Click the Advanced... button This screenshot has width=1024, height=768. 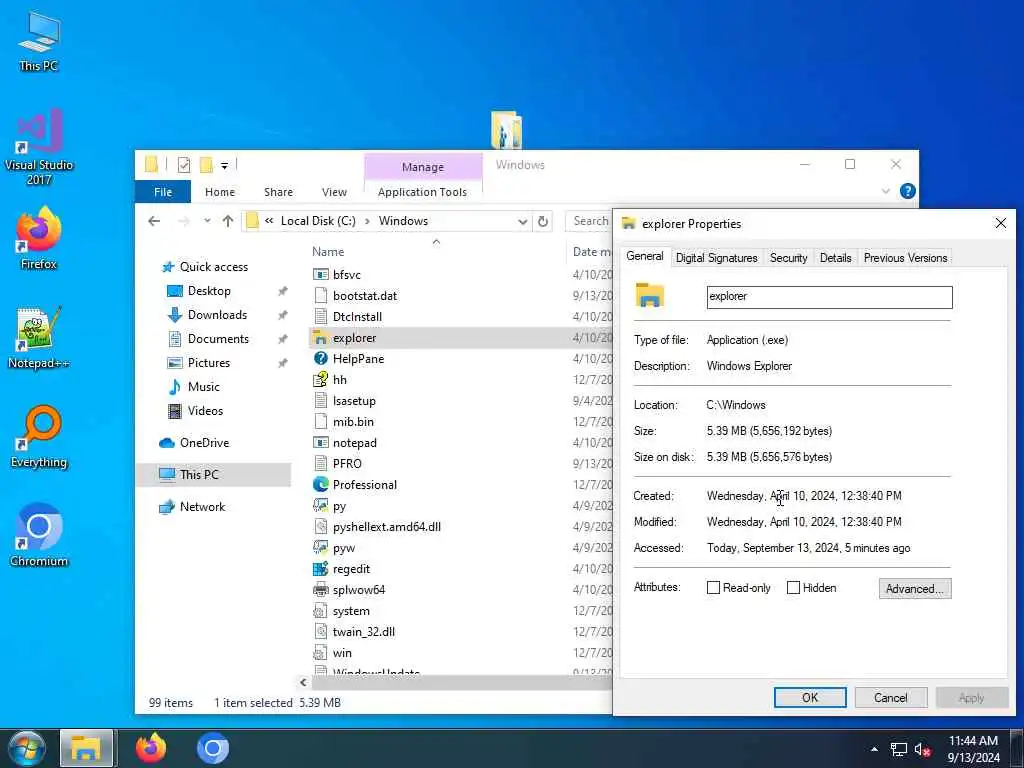(x=914, y=588)
